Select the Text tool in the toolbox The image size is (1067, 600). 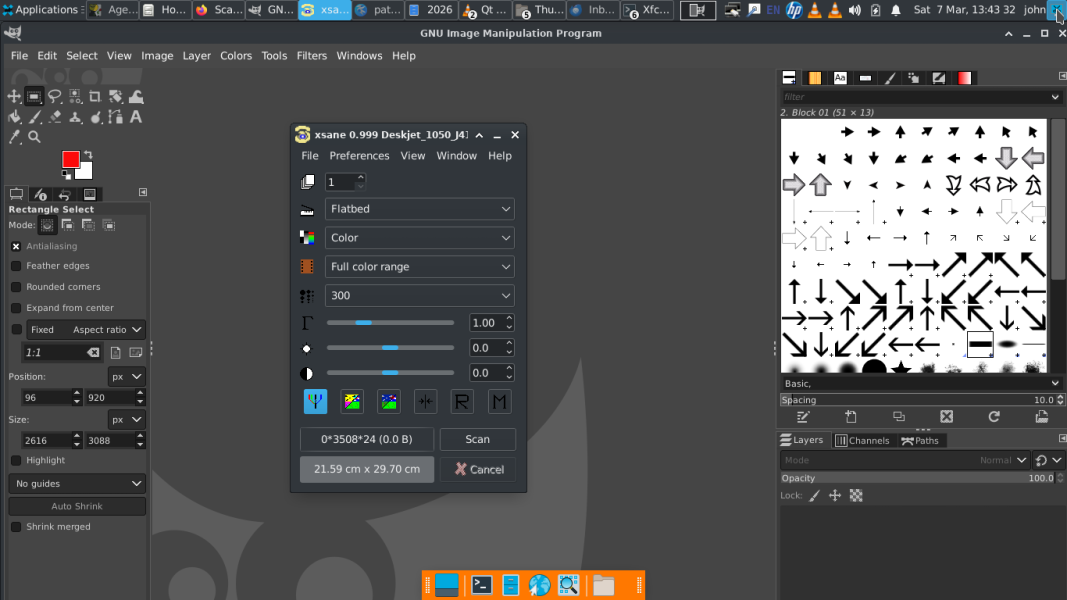click(x=136, y=117)
